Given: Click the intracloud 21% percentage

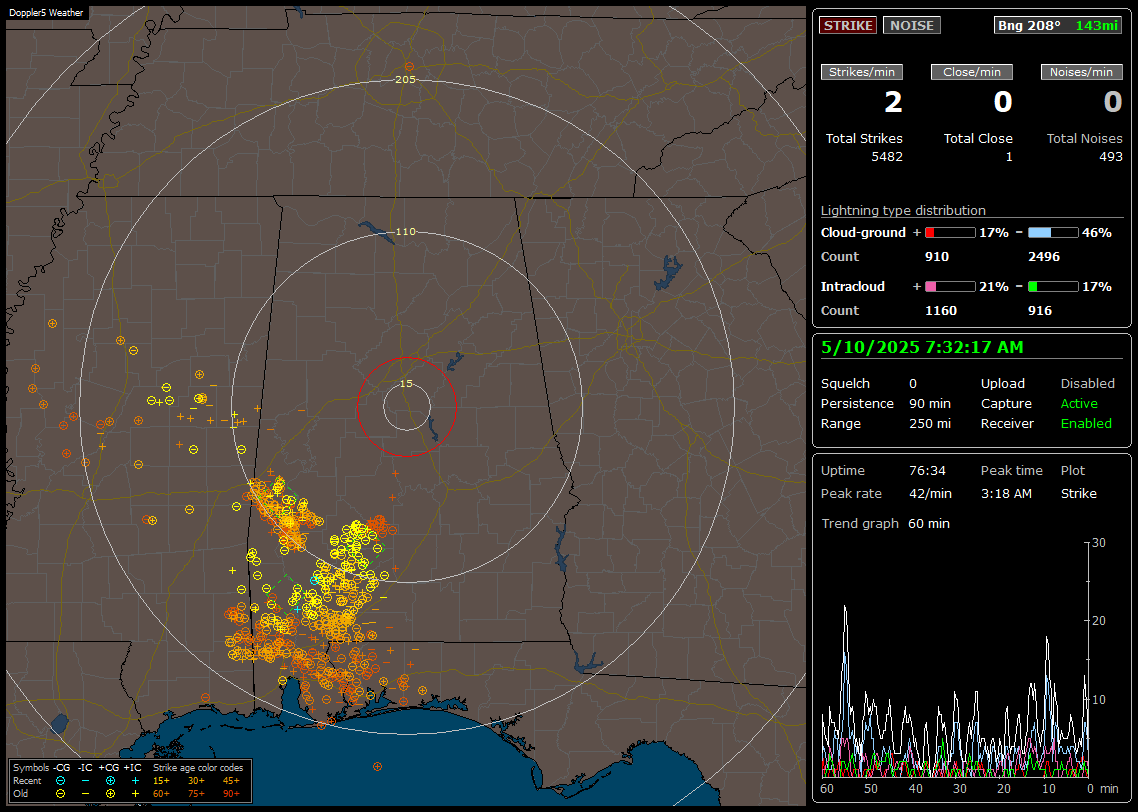Looking at the screenshot, I should [x=994, y=287].
